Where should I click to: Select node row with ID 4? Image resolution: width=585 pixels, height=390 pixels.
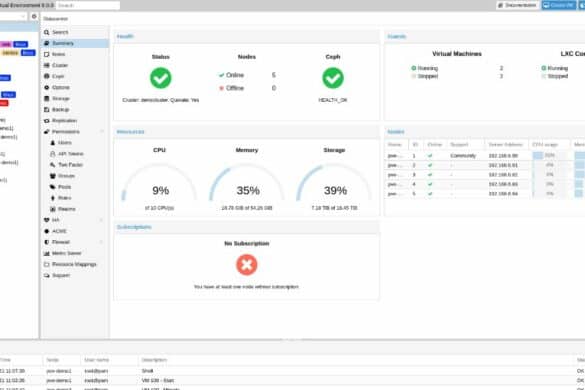[x=485, y=184]
